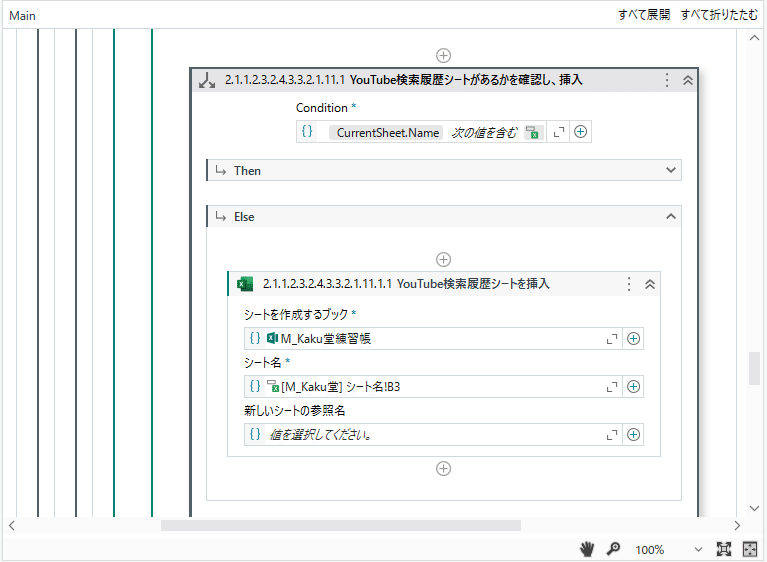767x562 pixels.
Task: Open expression braces in Condition field
Action: (307, 132)
